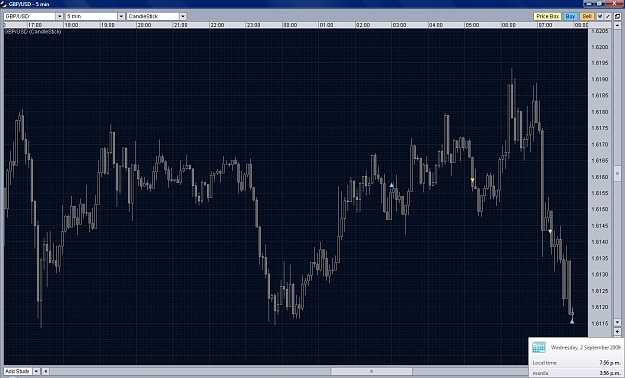Screen dimensions: 625x378
Task: Click the 5 min interval field
Action: (x=92, y=16)
